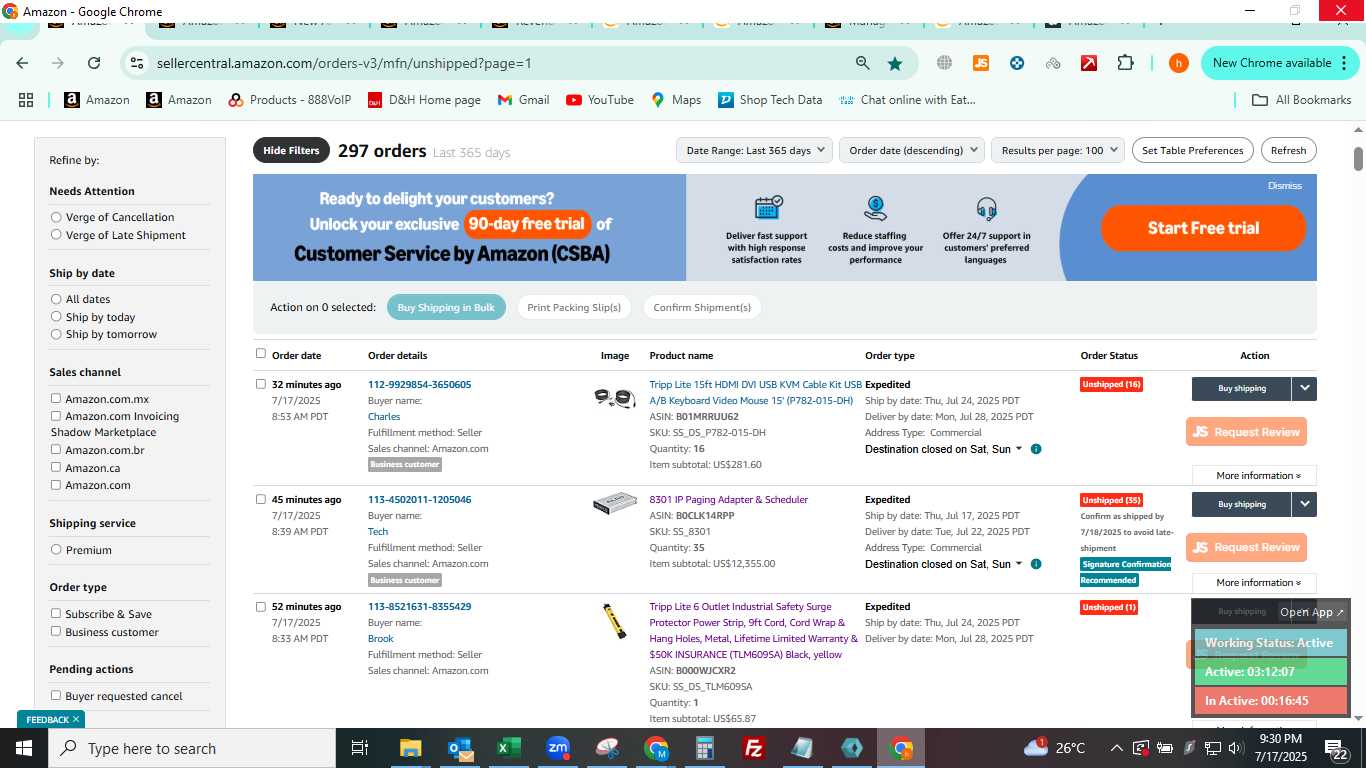Check the Subscribe & Save filter
This screenshot has height=768, width=1366.
coord(56,614)
